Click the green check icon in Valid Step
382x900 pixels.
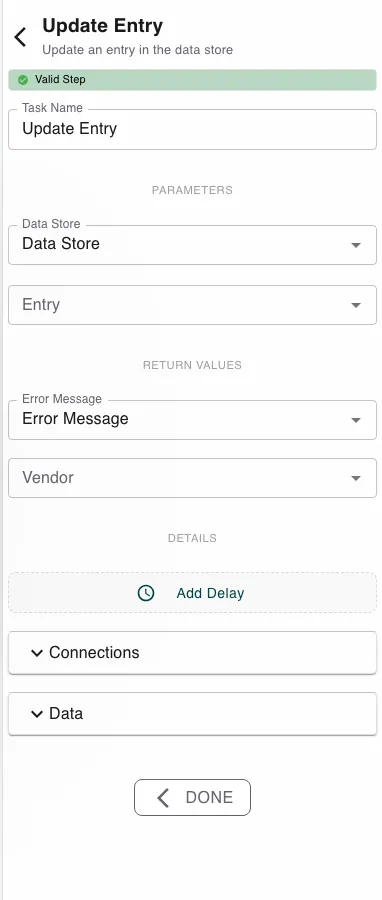[x=23, y=80]
